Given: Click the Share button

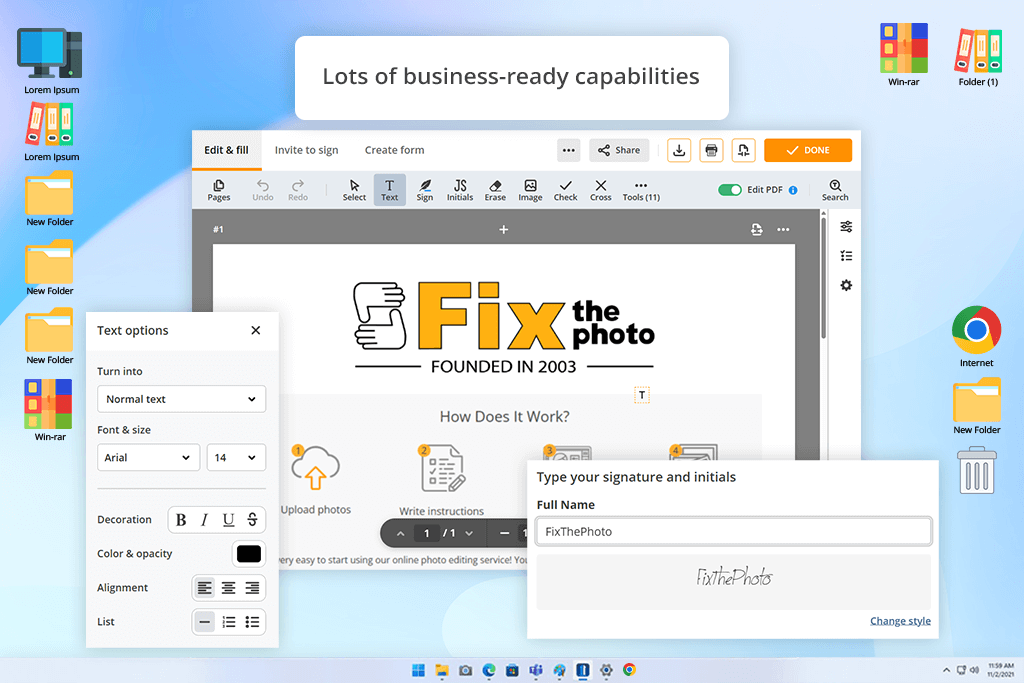Looking at the screenshot, I should point(619,150).
